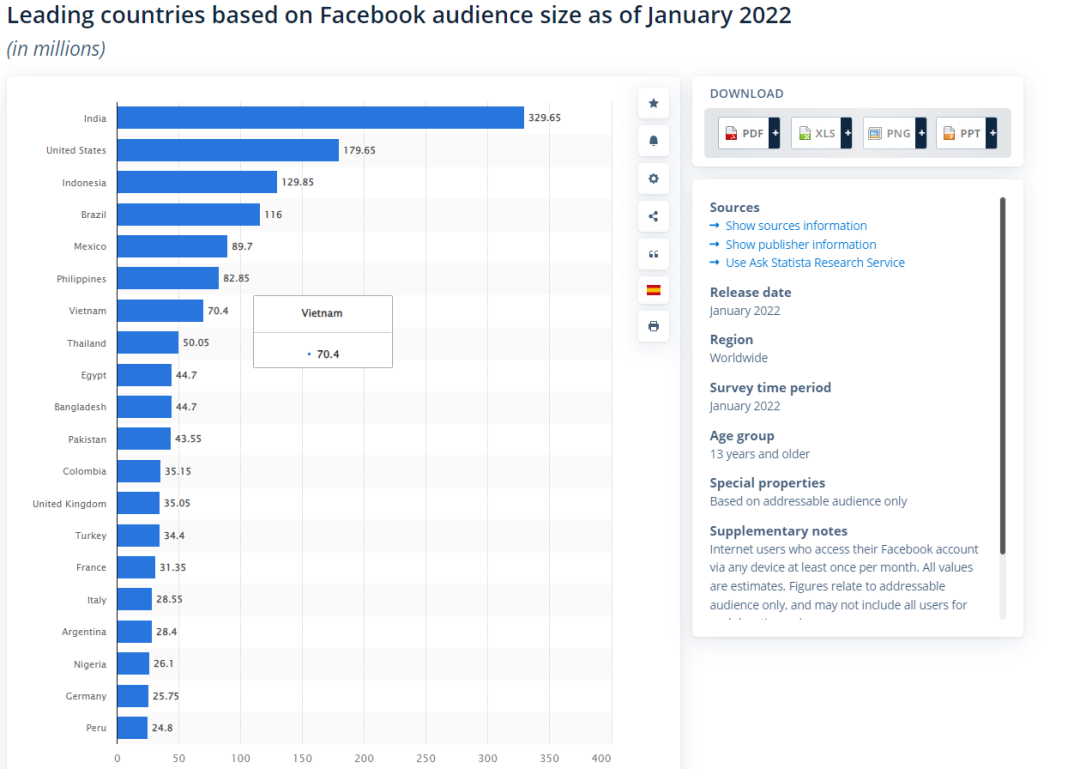Click the 'Supplementary notes' heading
Image resolution: width=1080 pixels, height=769 pixels.
778,531
